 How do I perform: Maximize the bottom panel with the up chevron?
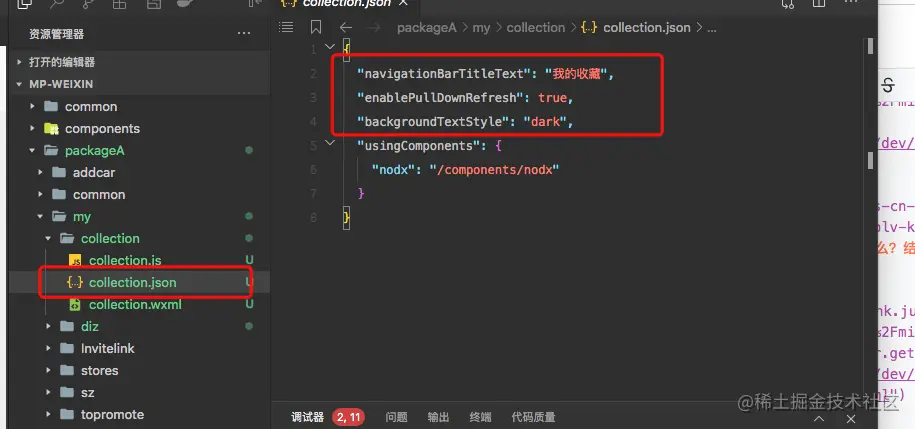pyautogui.click(x=819, y=418)
